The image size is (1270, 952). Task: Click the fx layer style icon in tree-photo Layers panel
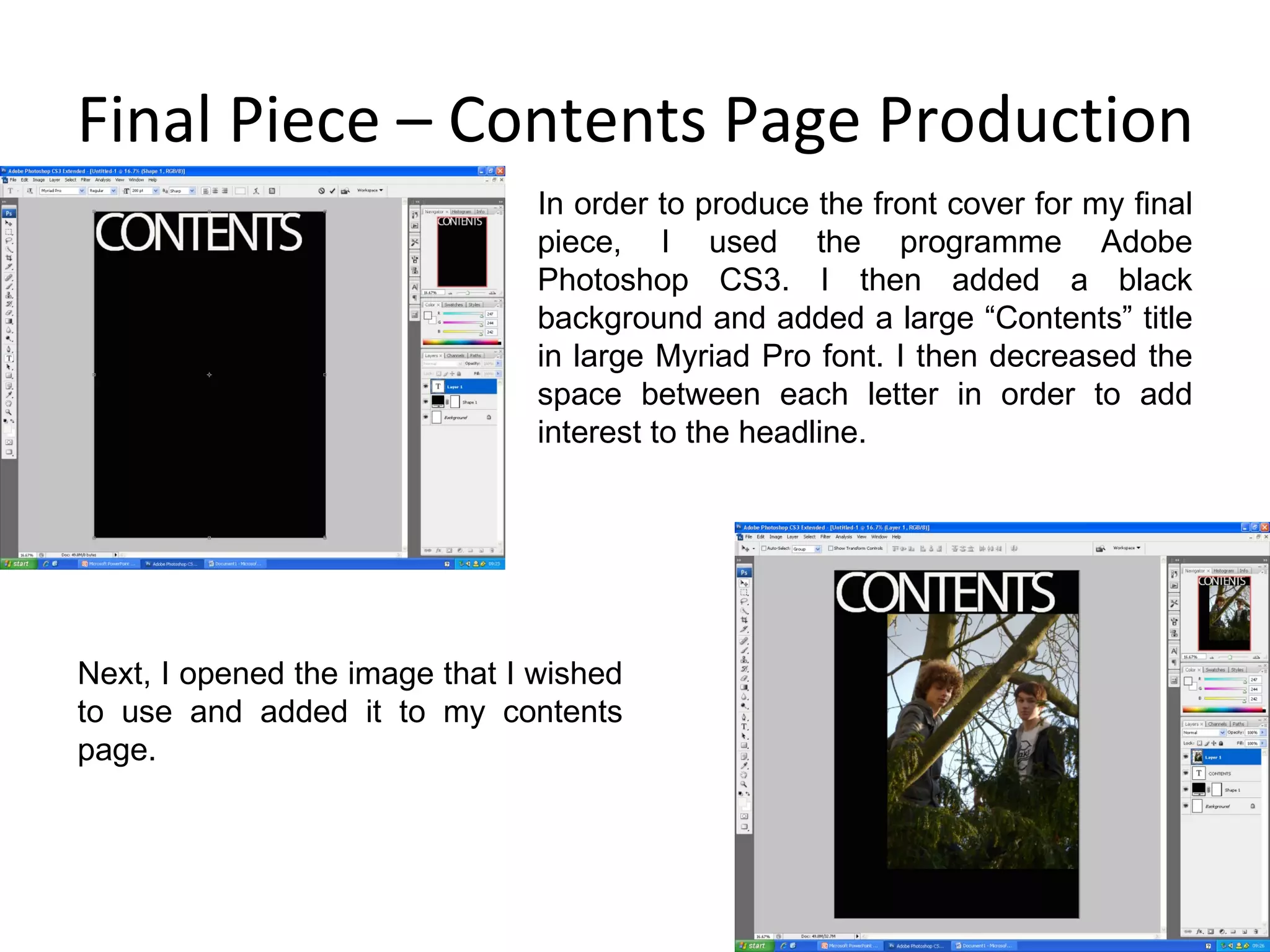click(1199, 932)
